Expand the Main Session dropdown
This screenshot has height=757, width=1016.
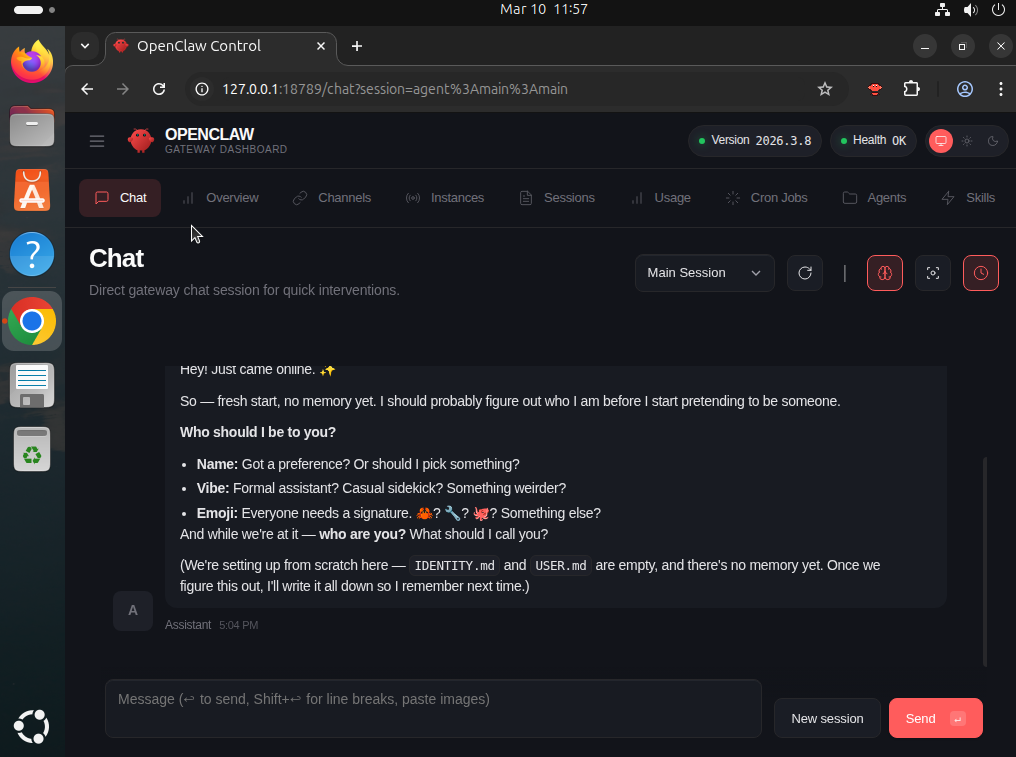[x=704, y=273]
